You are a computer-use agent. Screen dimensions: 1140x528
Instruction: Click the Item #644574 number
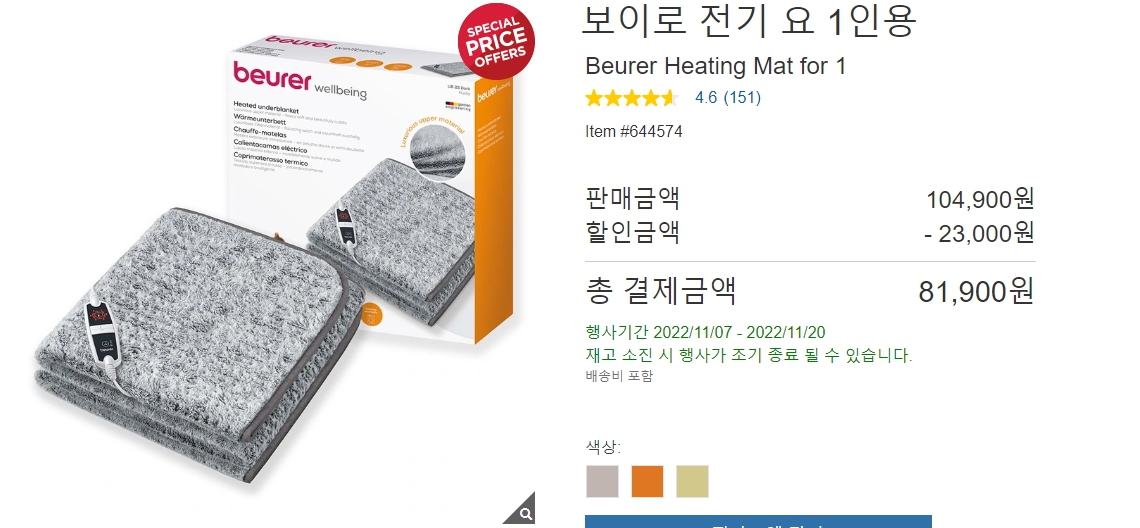click(634, 132)
